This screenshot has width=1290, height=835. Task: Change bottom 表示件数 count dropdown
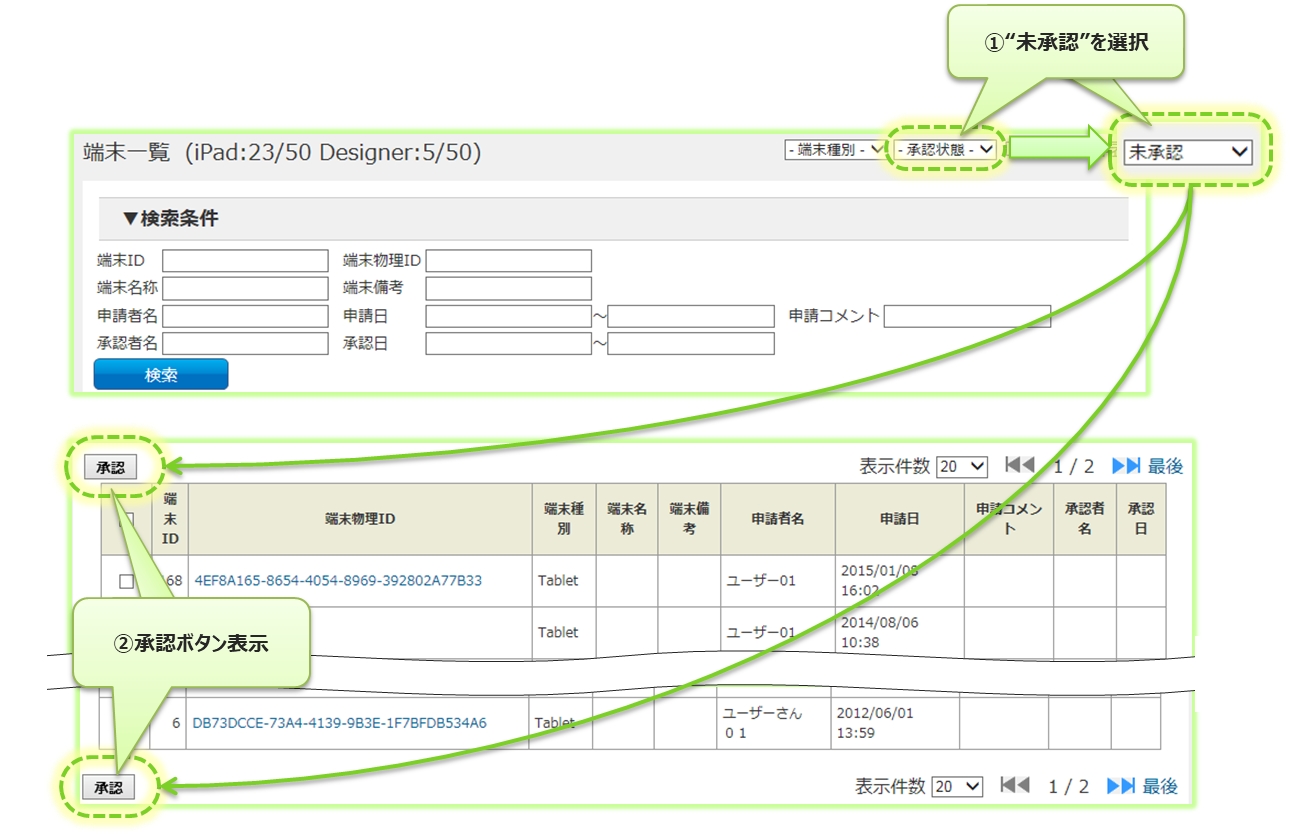point(957,787)
